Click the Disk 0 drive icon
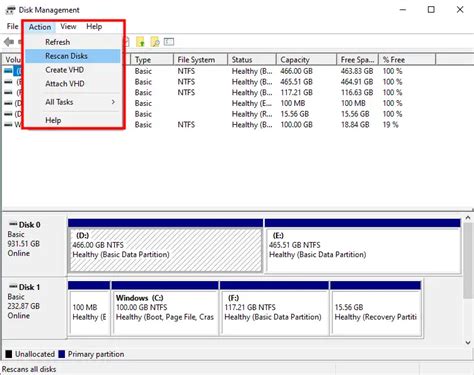 13,224
